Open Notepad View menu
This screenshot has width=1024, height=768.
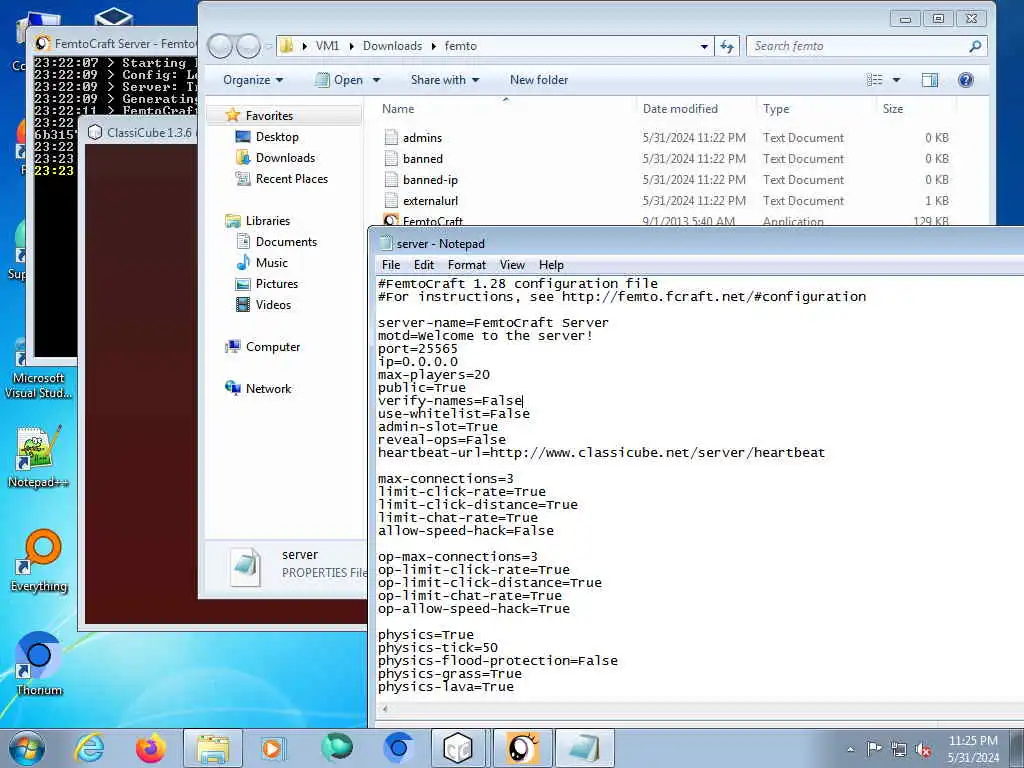(512, 264)
